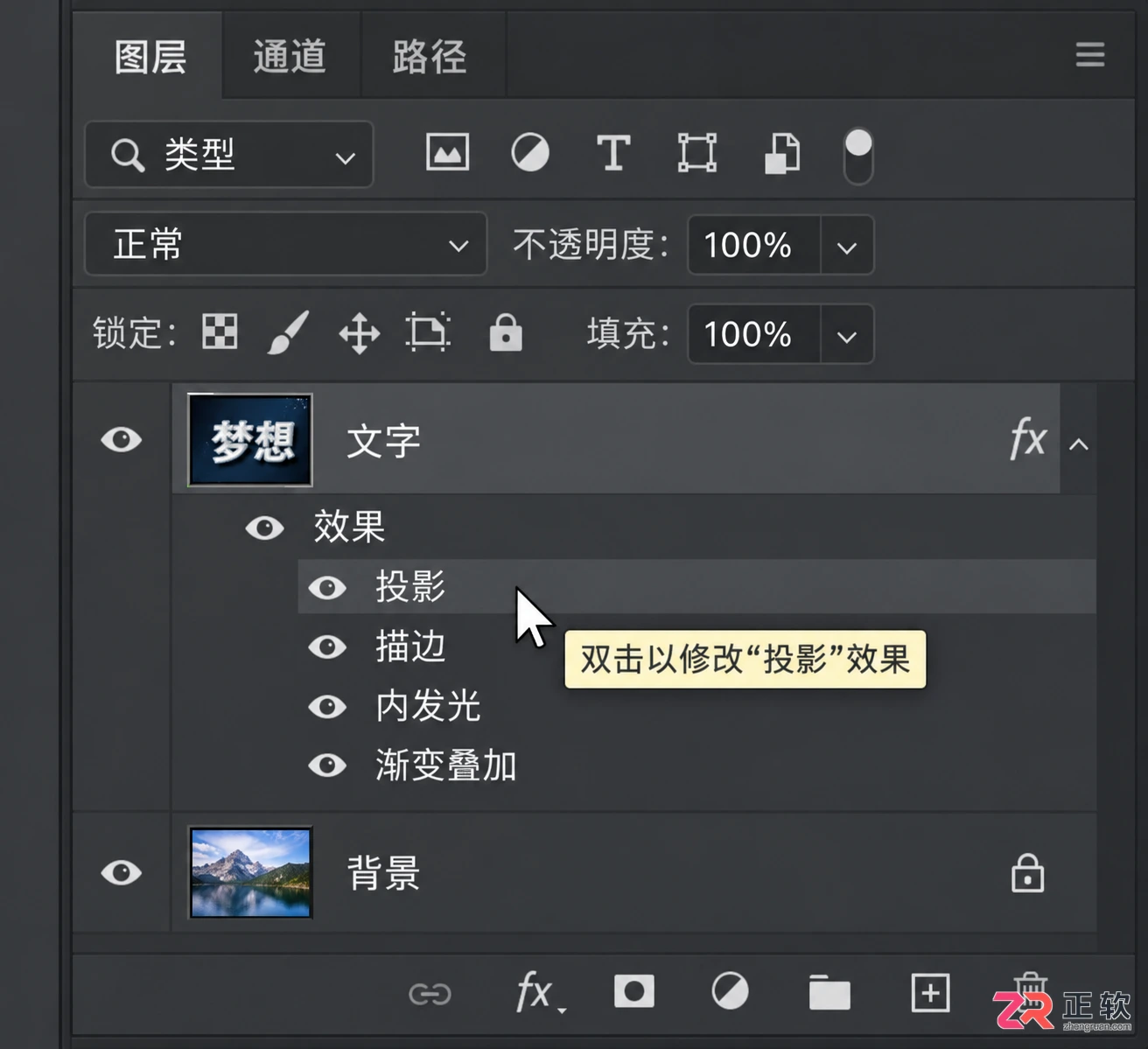The height and width of the screenshot is (1049, 1148).
Task: Select the 内发光 effect row
Action: (x=697, y=706)
